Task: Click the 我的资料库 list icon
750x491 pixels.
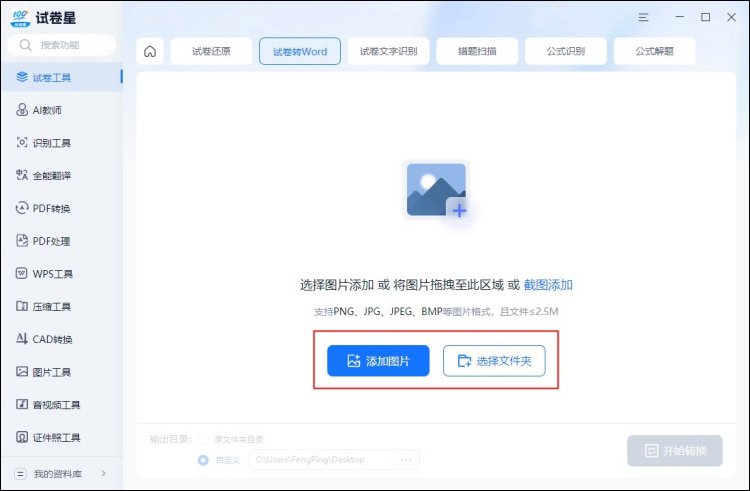Action: click(x=21, y=474)
